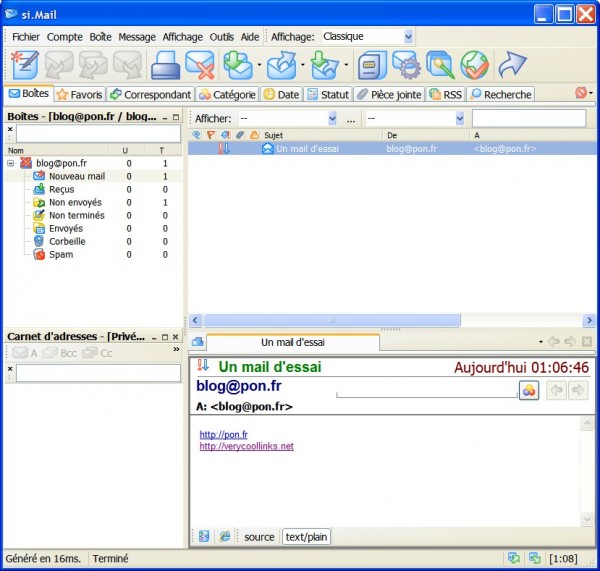Delete message using envelope with red X
600x571 pixels.
200,65
